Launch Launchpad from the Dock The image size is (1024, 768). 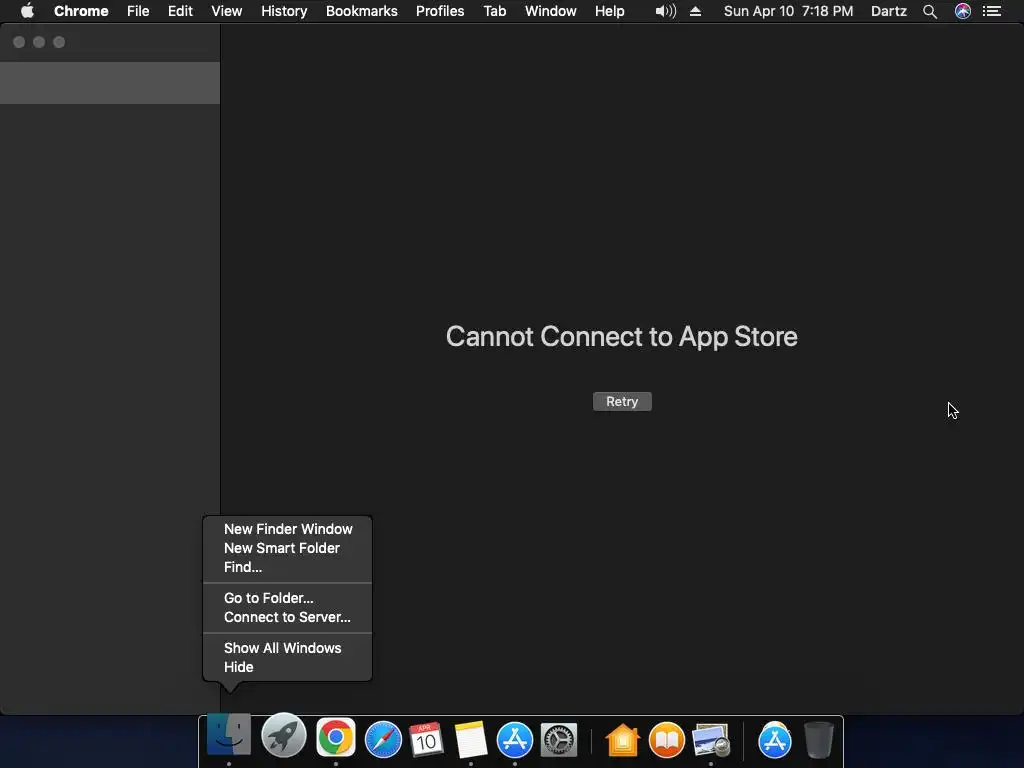click(283, 736)
